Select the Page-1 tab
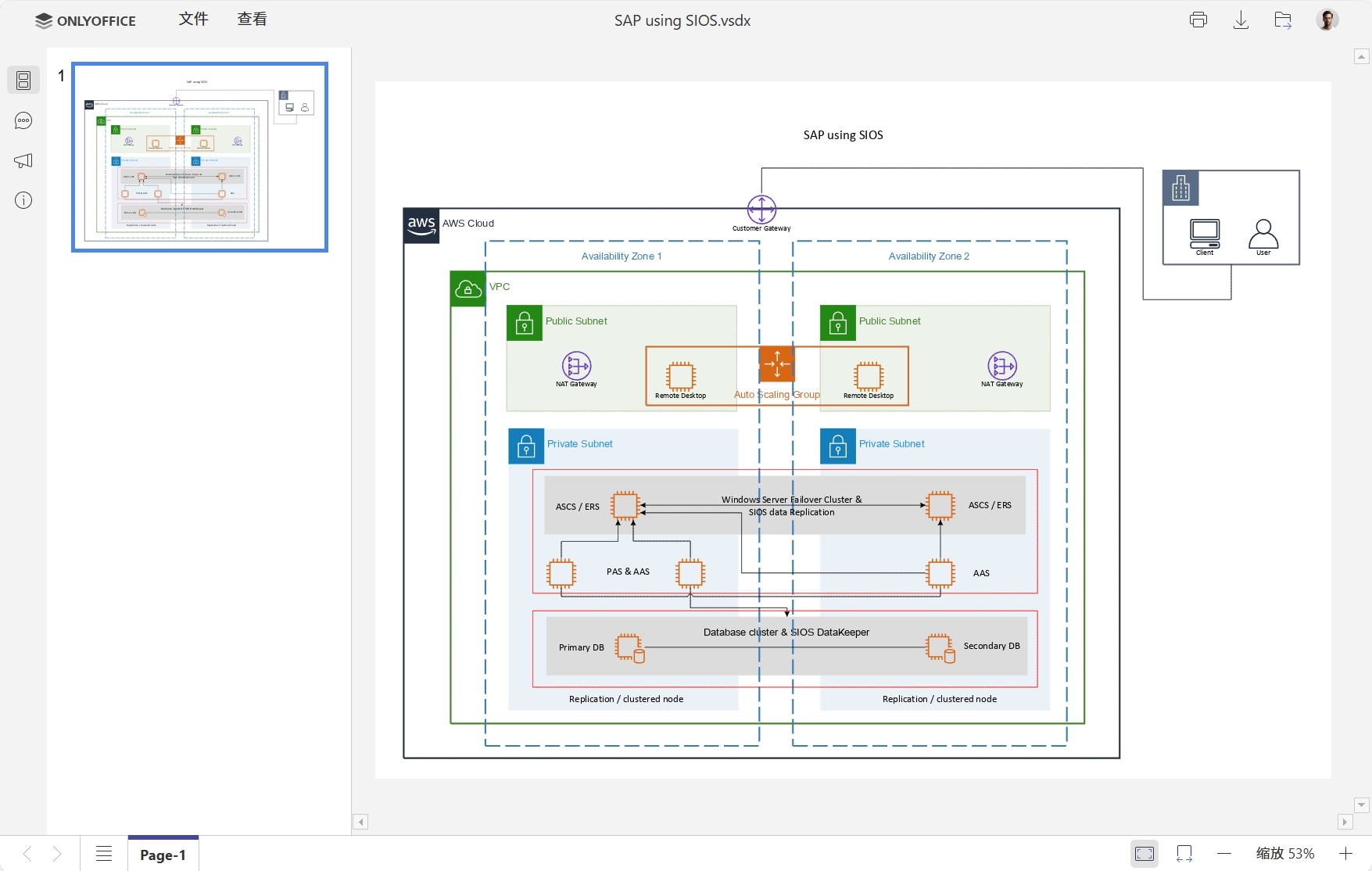 pos(162,855)
